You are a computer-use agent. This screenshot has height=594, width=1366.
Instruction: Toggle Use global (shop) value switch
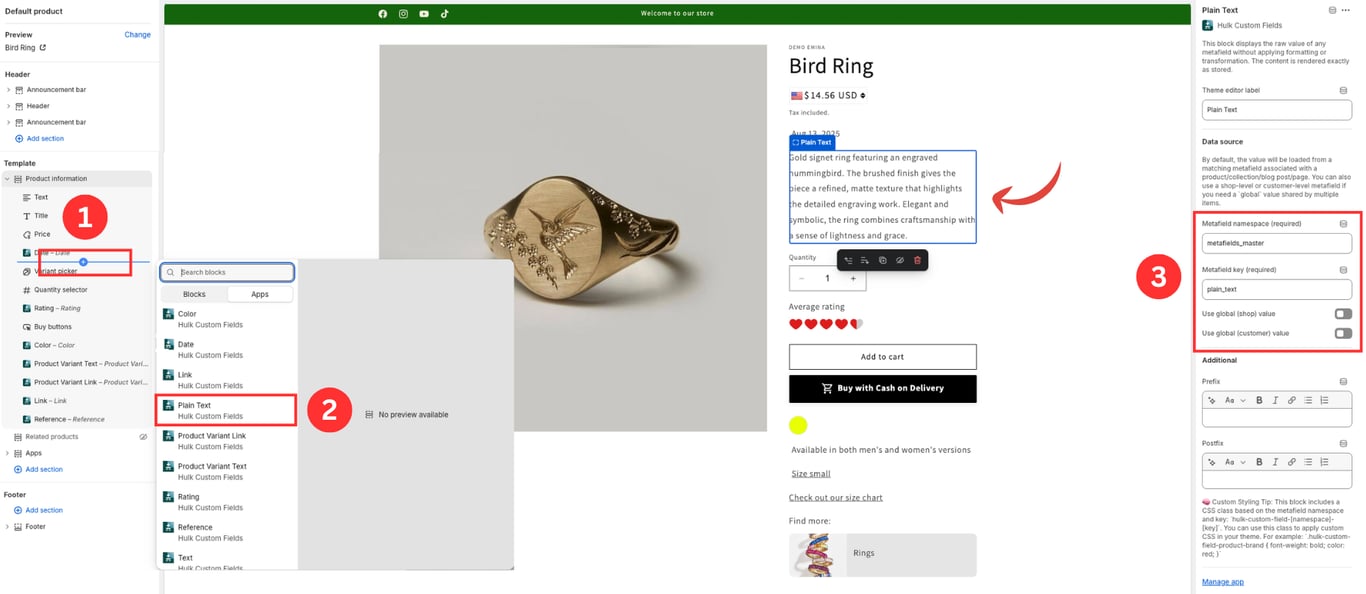coord(1343,314)
